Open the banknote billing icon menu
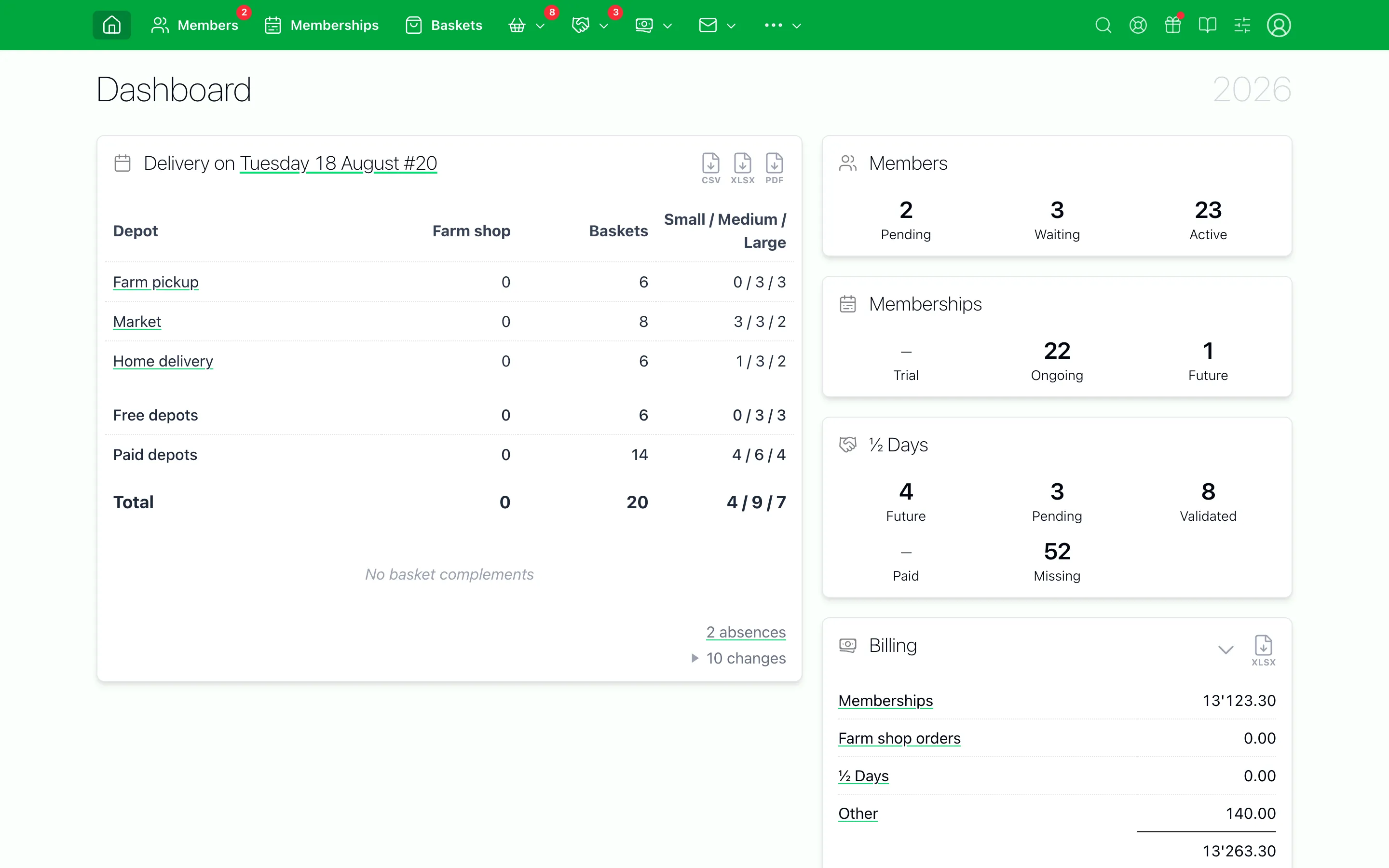 pos(644,25)
